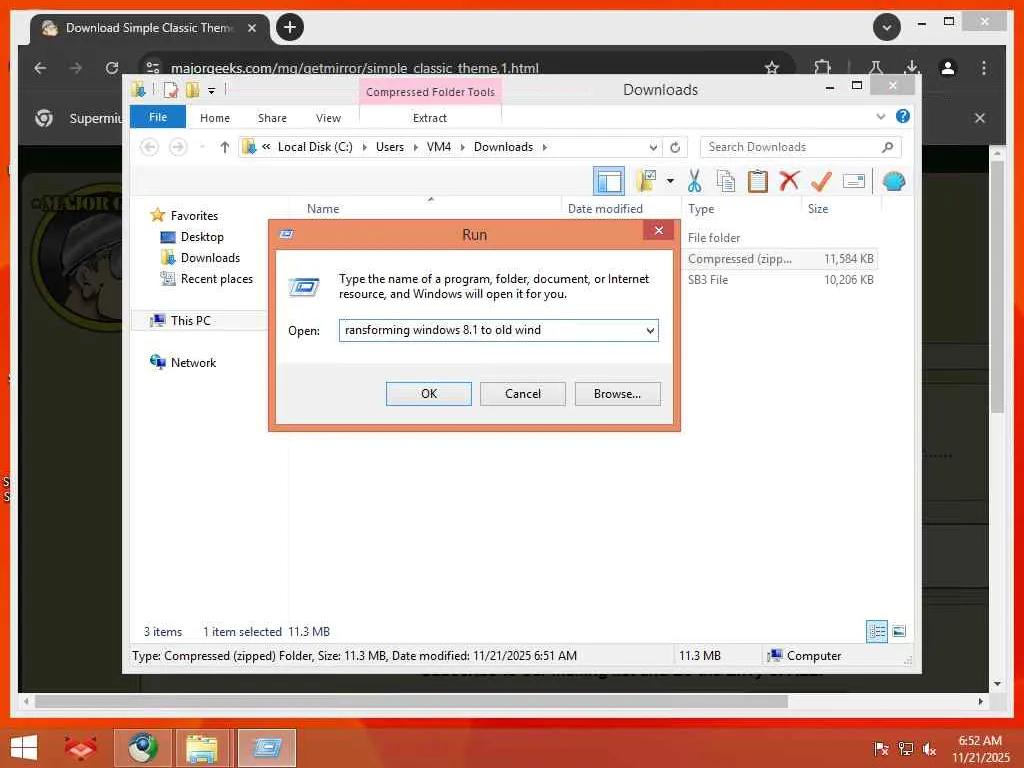The width and height of the screenshot is (1024, 768).
Task: Open new tab with plus button
Action: click(290, 27)
